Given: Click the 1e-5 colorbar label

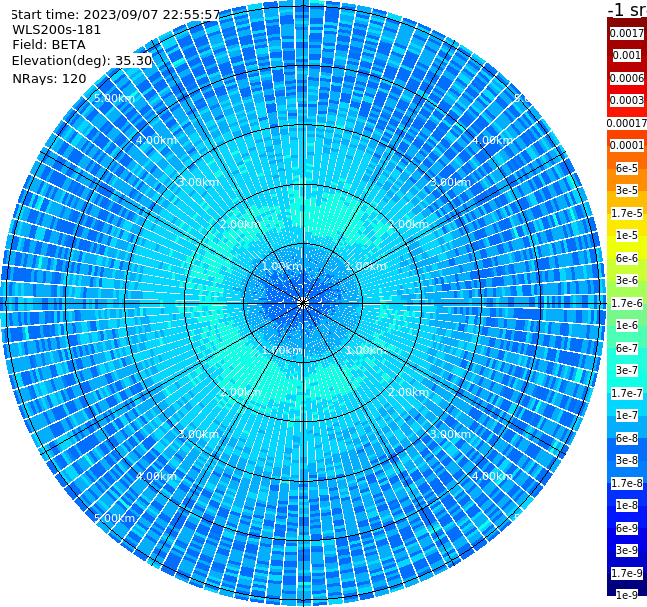Looking at the screenshot, I should coord(627,235).
